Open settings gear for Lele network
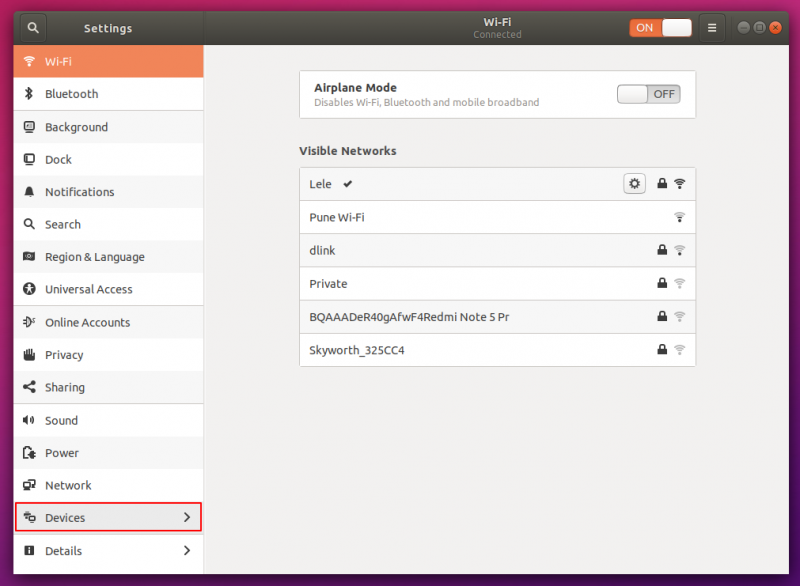The width and height of the screenshot is (800, 586). pos(634,184)
